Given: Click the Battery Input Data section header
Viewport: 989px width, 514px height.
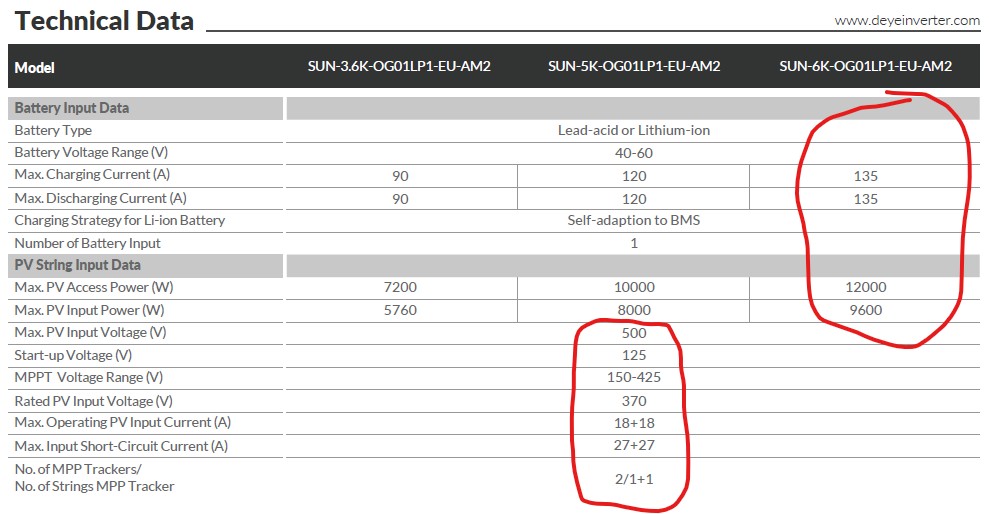Looking at the screenshot, I should point(71,108).
